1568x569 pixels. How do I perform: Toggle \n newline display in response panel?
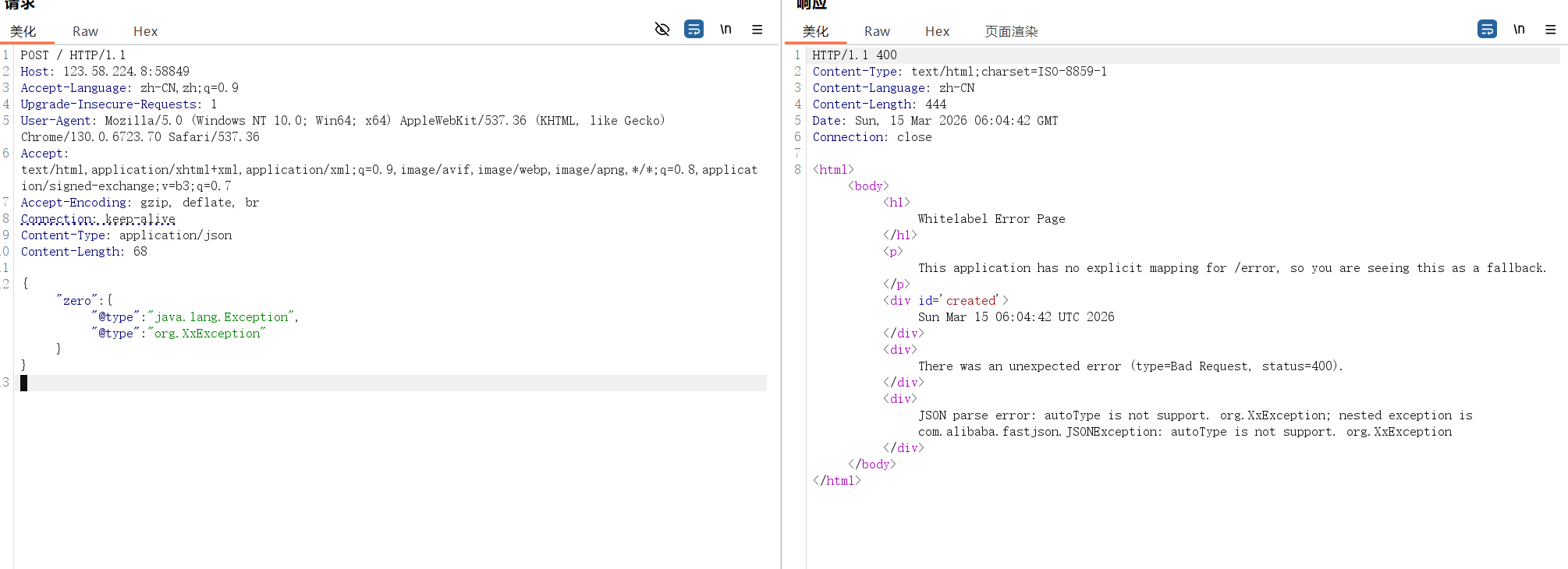click(x=1519, y=30)
